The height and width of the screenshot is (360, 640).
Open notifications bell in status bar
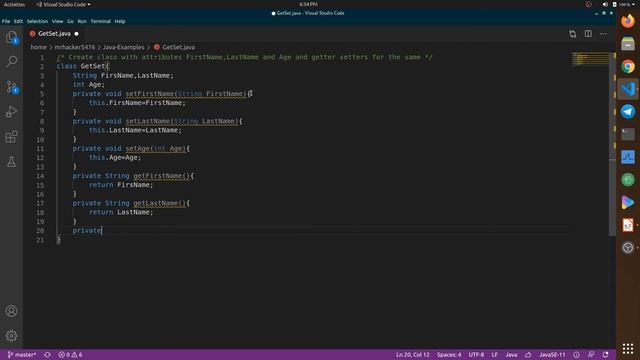606,355
